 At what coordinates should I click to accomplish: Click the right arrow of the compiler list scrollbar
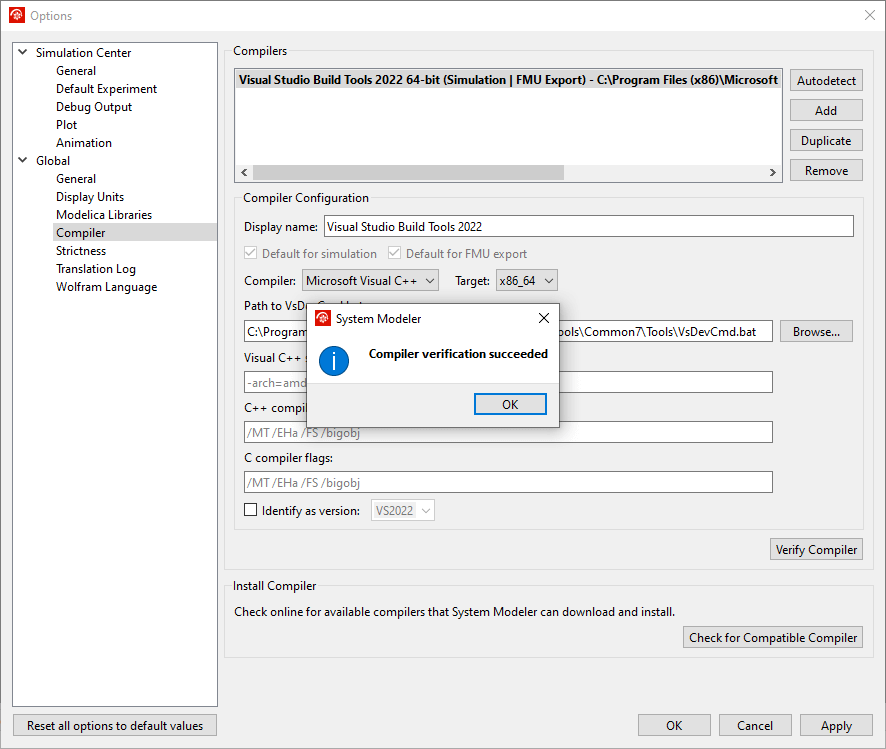(x=772, y=172)
